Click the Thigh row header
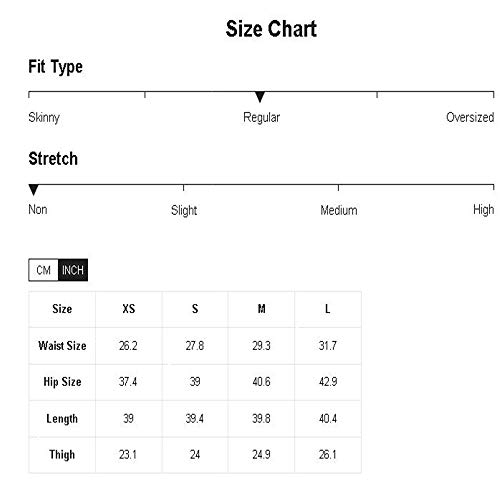Viewport: 500px width, 500px height. [x=62, y=455]
